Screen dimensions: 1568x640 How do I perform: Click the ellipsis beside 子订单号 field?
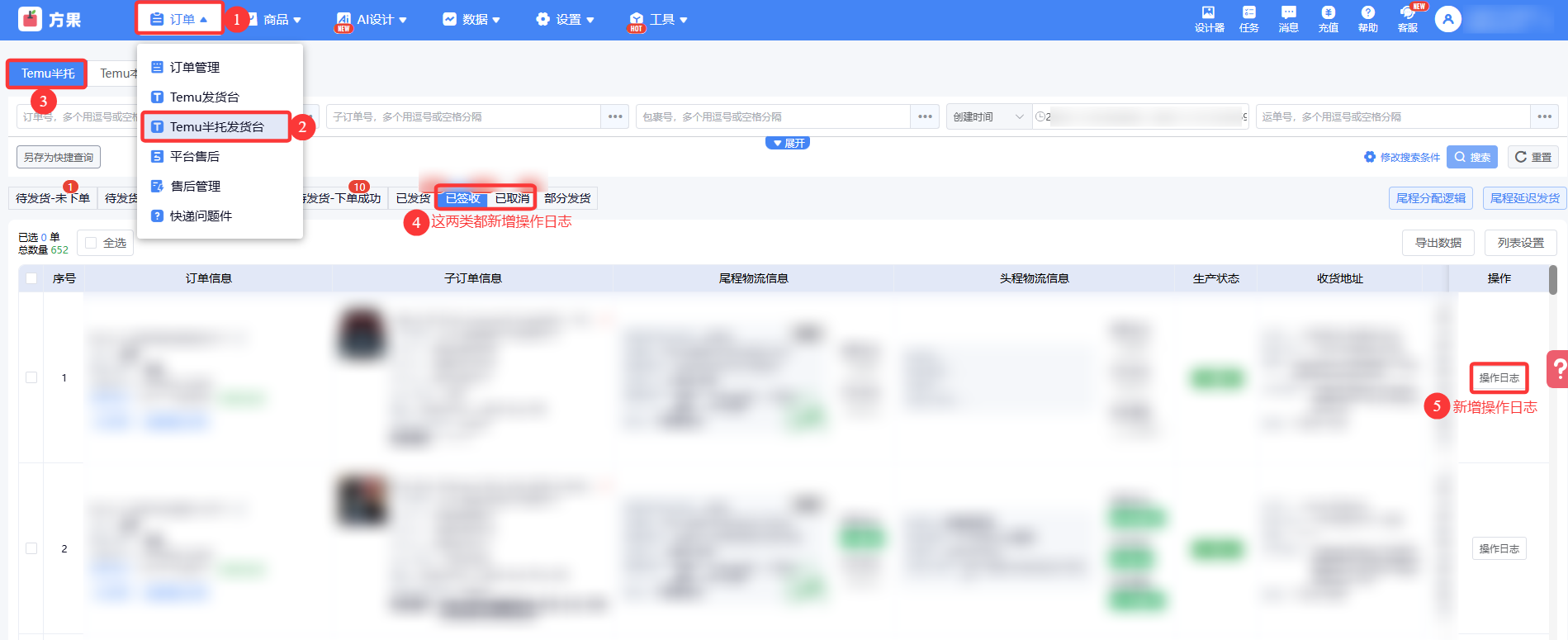point(615,116)
